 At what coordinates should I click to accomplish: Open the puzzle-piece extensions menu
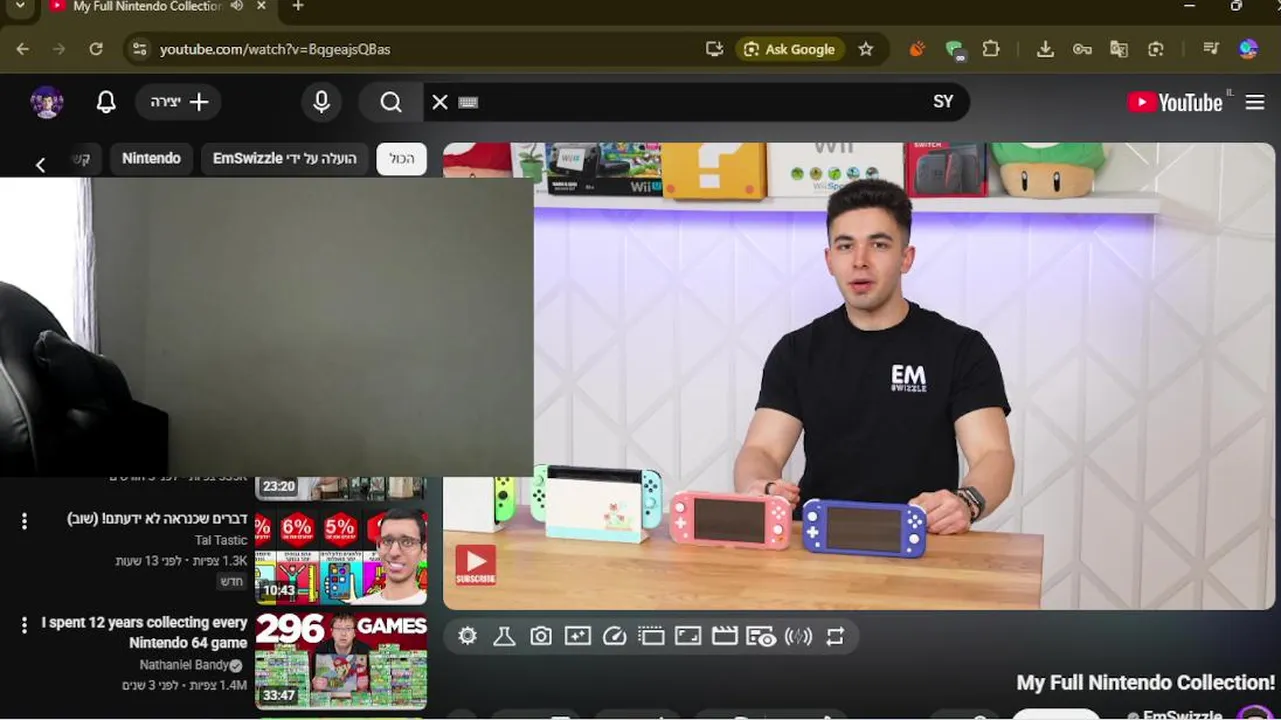pyautogui.click(x=991, y=49)
